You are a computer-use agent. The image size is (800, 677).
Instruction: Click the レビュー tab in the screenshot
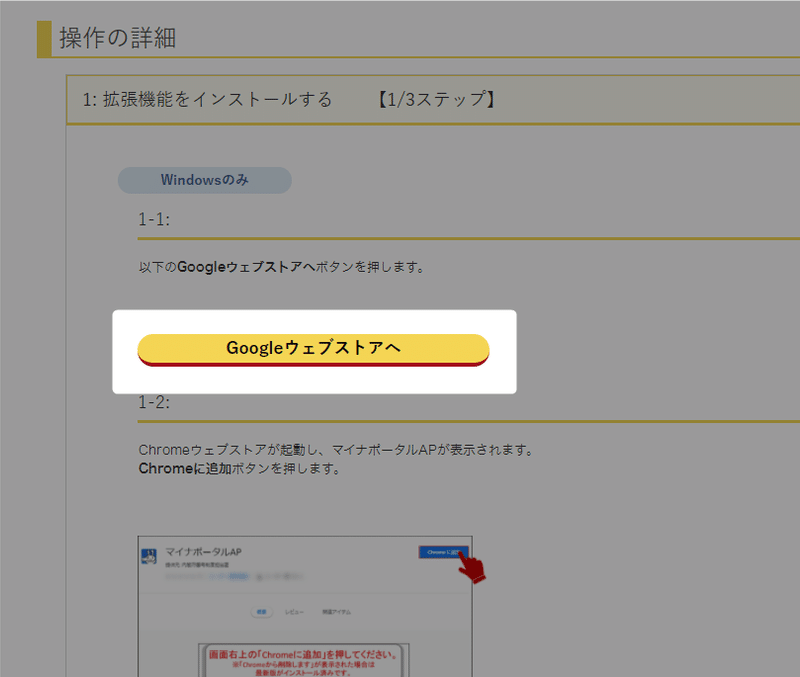pyautogui.click(x=294, y=612)
